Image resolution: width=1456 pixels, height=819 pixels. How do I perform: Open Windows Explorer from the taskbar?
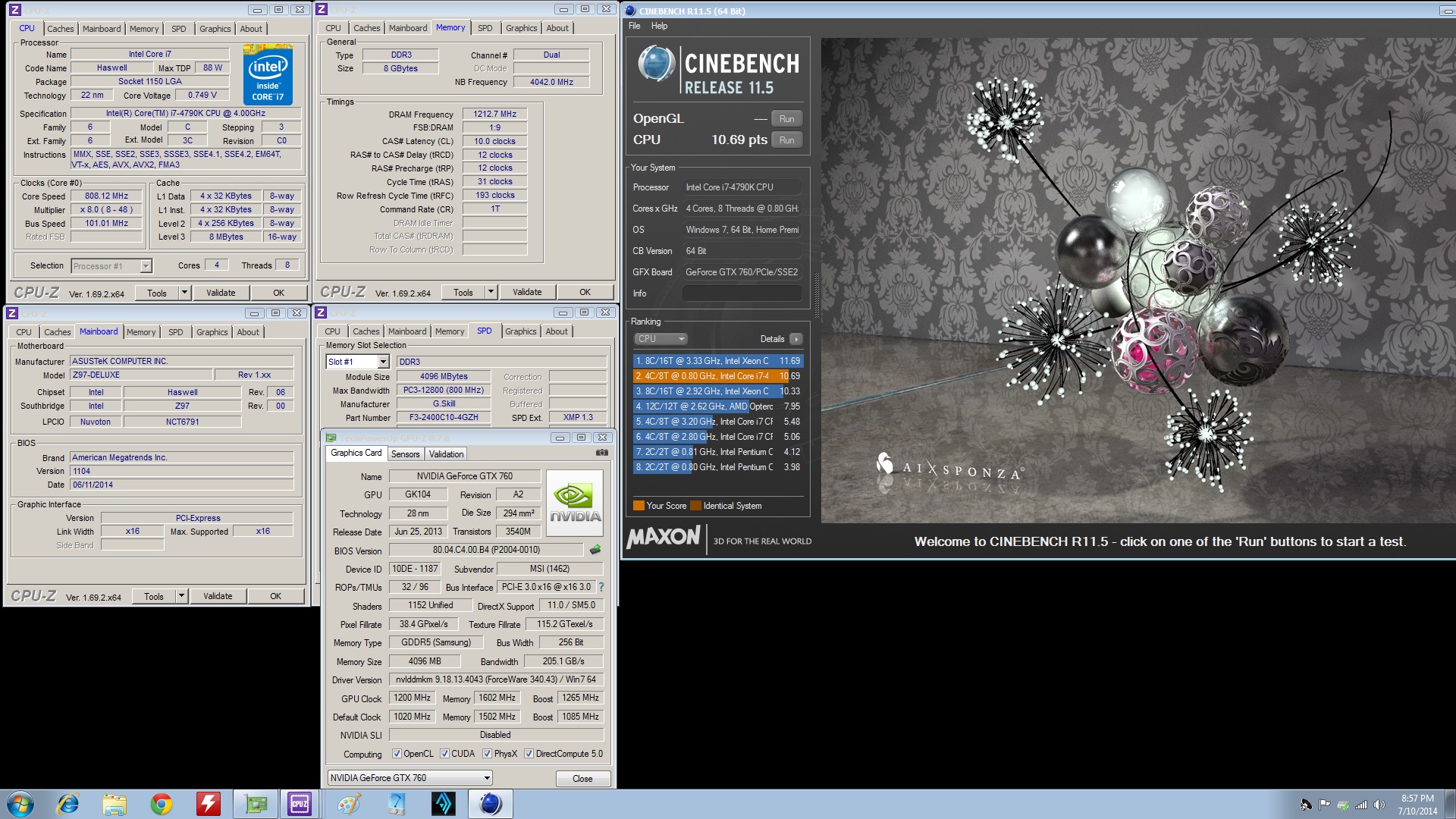115,804
